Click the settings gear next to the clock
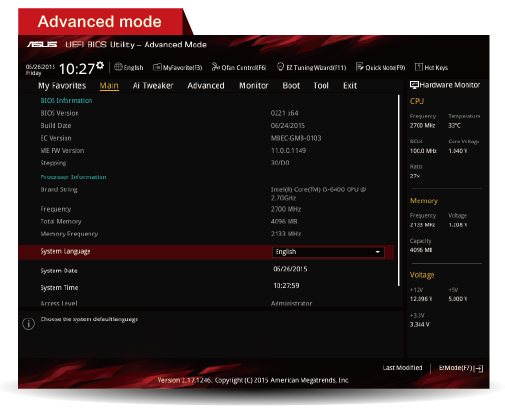 pos(100,65)
